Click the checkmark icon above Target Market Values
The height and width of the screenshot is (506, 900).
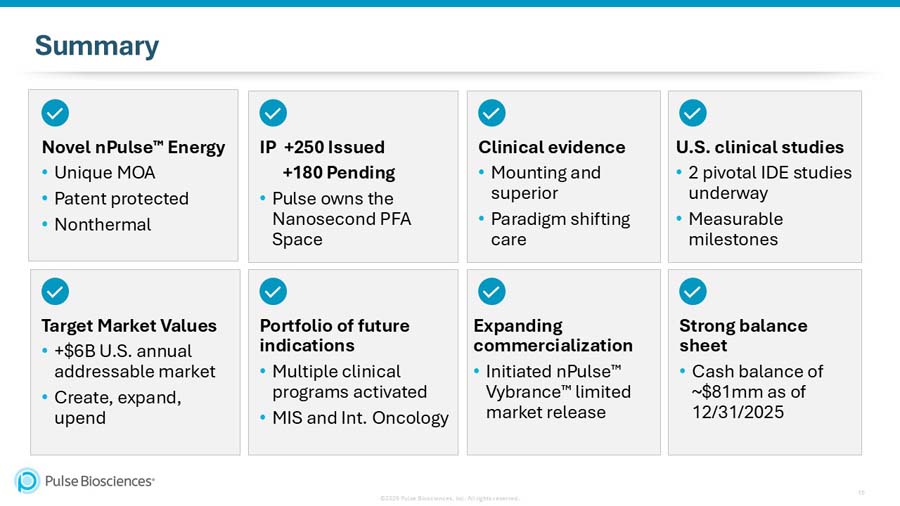coord(55,291)
